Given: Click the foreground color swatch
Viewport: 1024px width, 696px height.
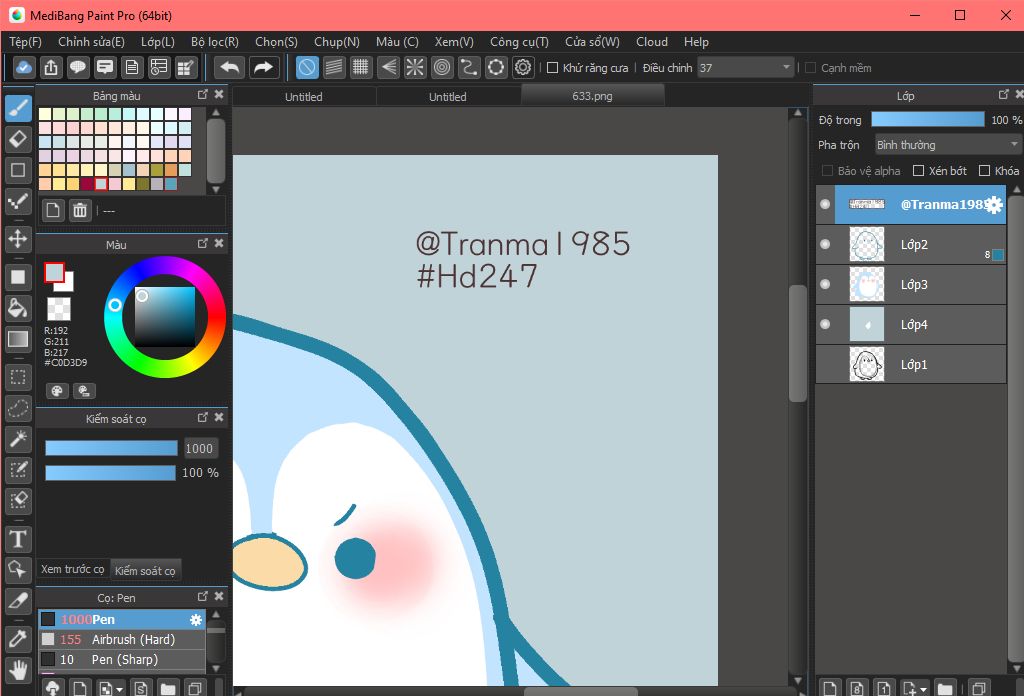Looking at the screenshot, I should (54, 272).
